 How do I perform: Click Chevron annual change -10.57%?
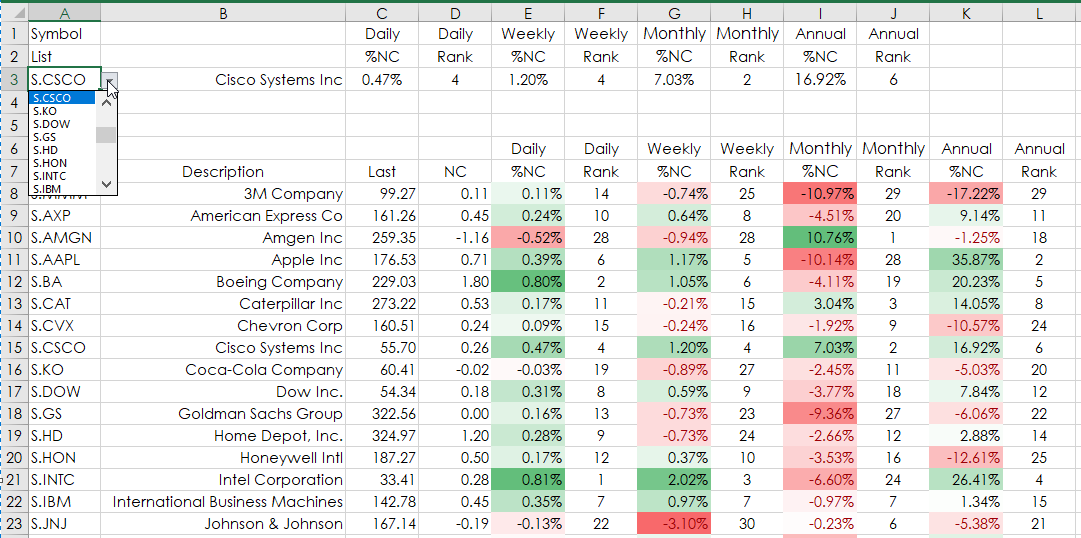966,326
